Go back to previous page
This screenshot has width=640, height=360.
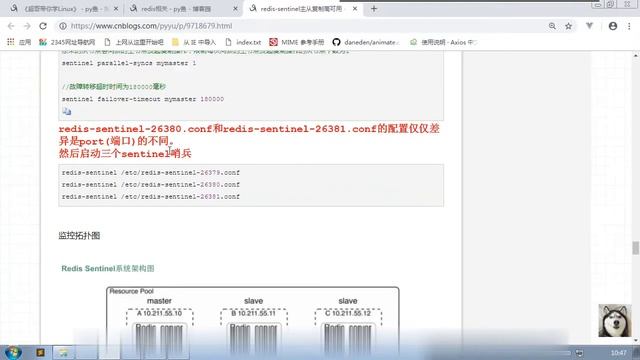tap(11, 26)
